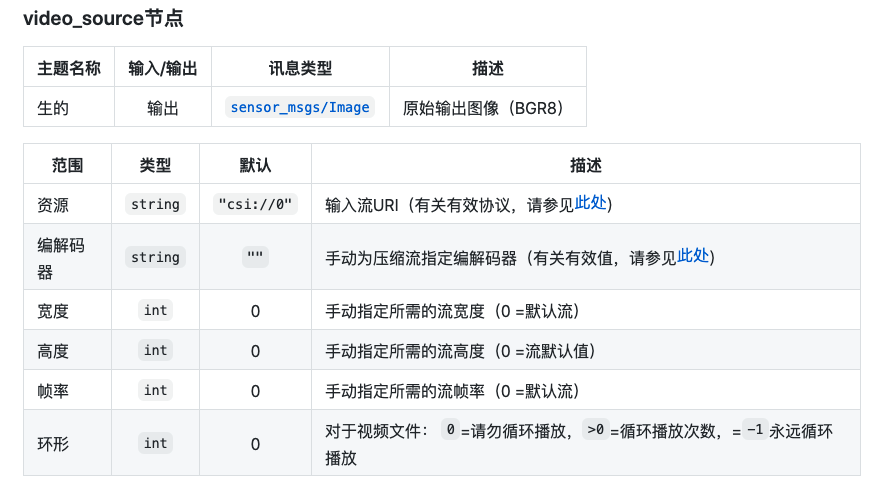This screenshot has height=492, width=875.
Task: Select the int type in the 环形 row
Action: point(155,443)
